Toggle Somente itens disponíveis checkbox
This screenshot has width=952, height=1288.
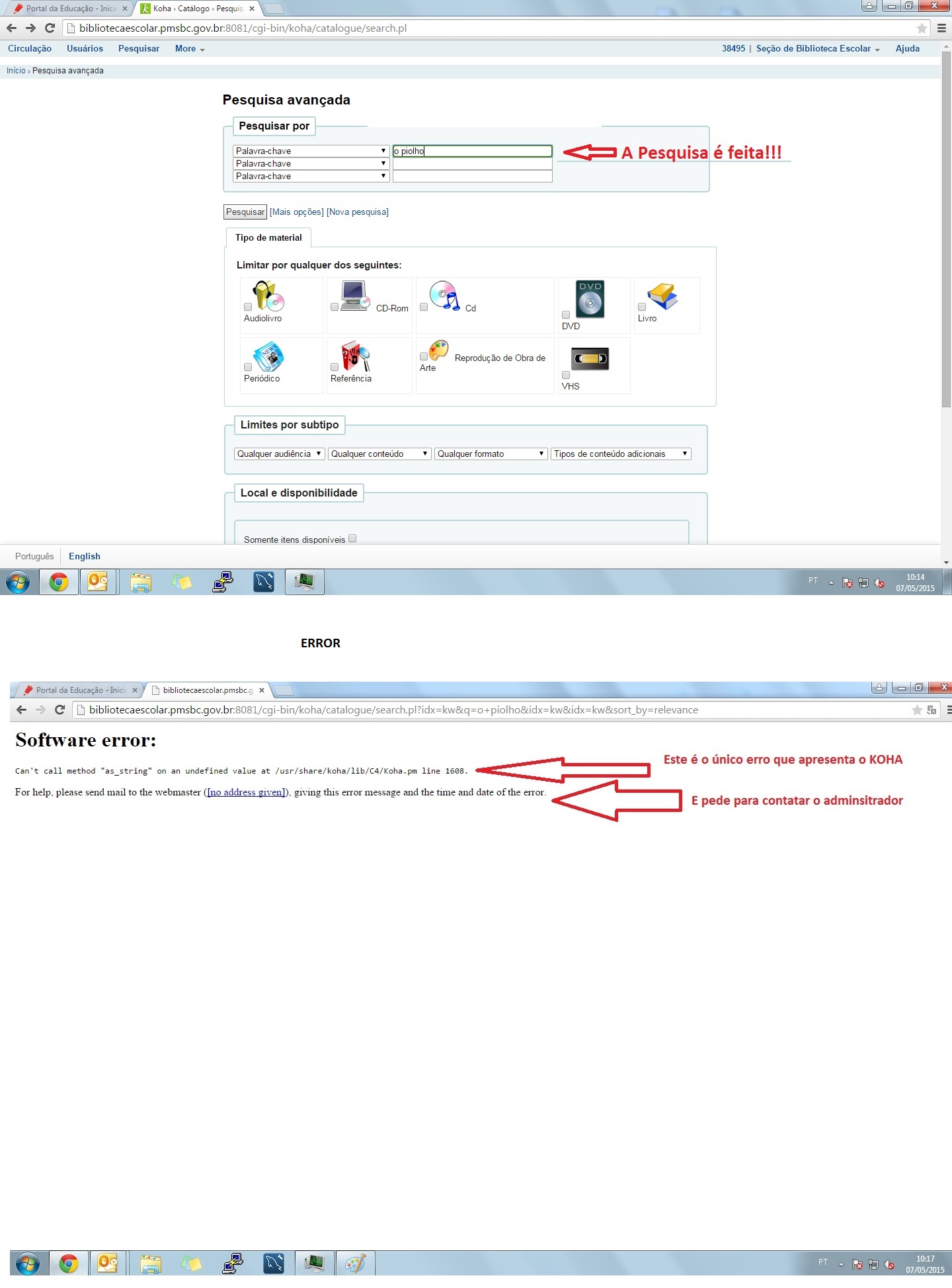click(352, 538)
